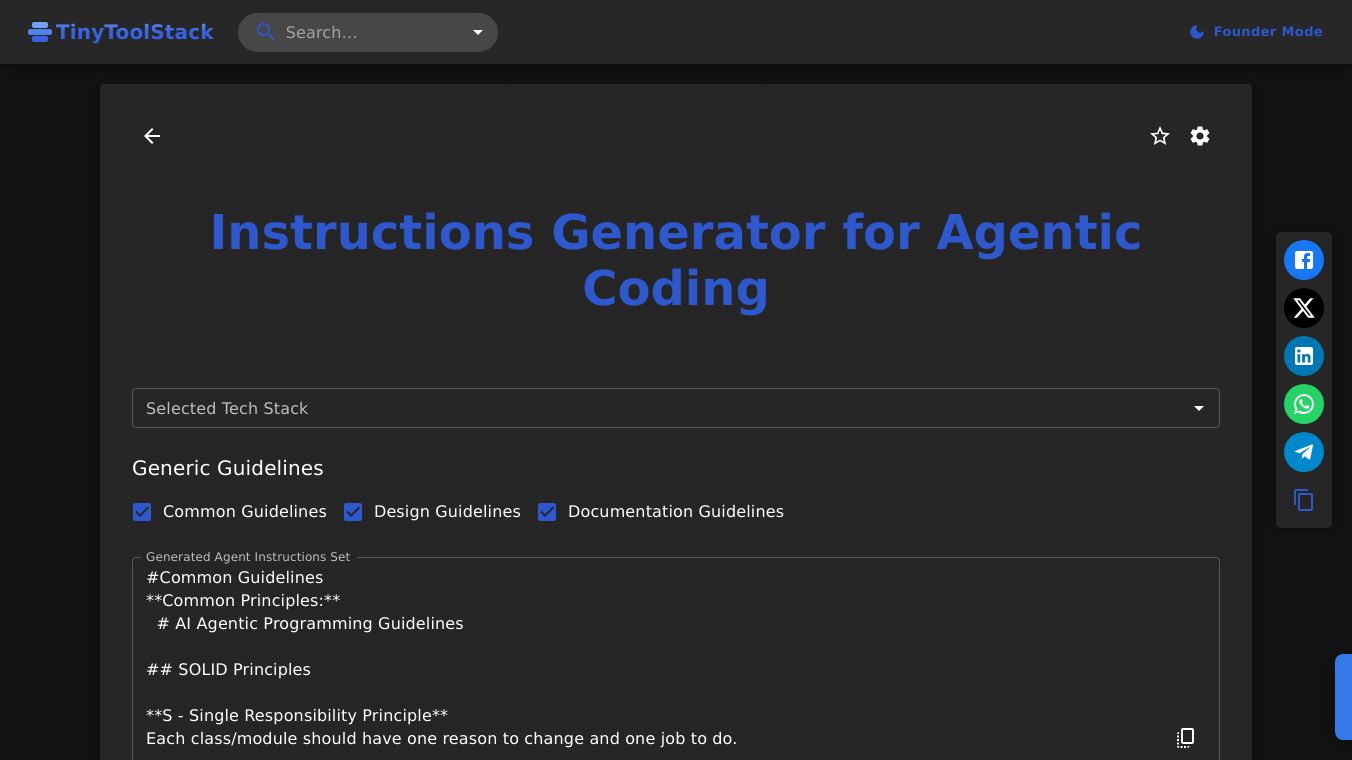Copy link from the share sidebar
Screen dimensions: 1352x760
(1304, 500)
